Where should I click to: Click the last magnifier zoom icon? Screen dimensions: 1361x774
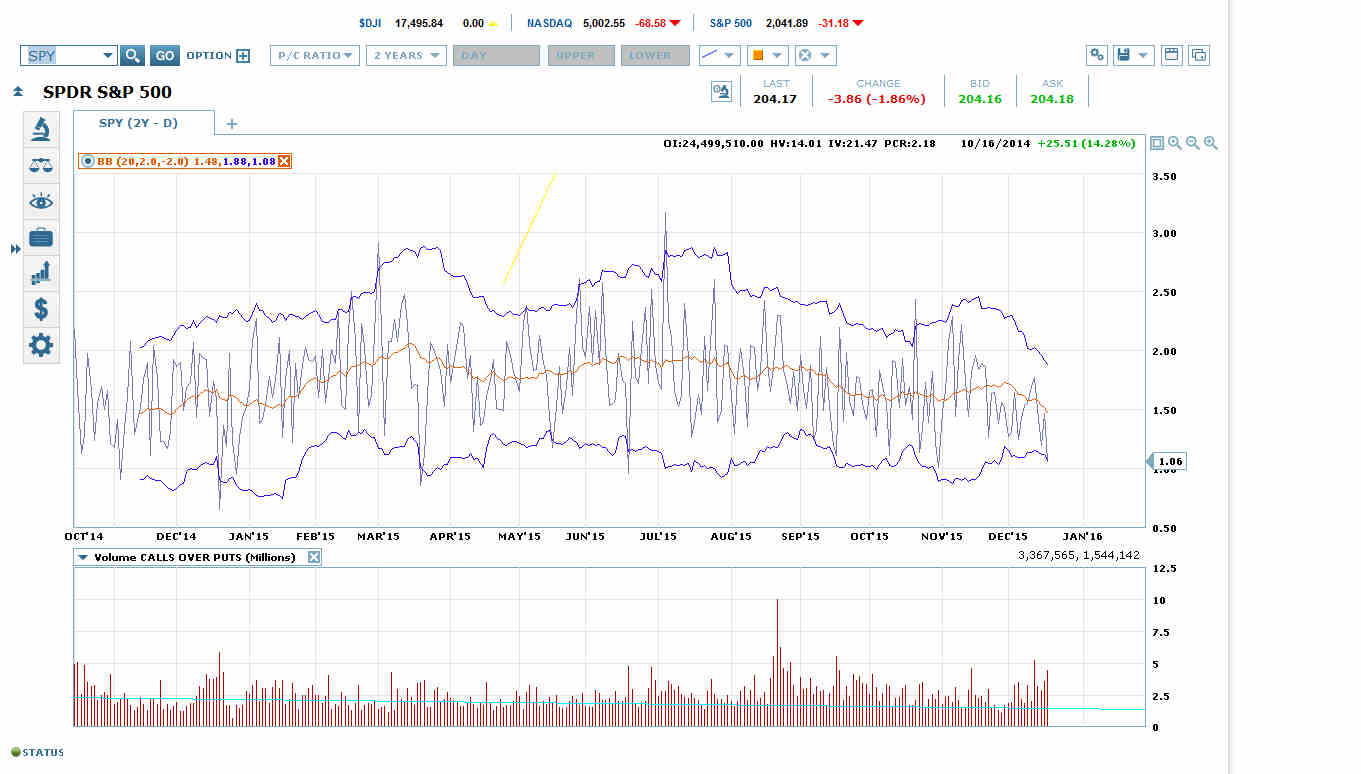click(1211, 143)
